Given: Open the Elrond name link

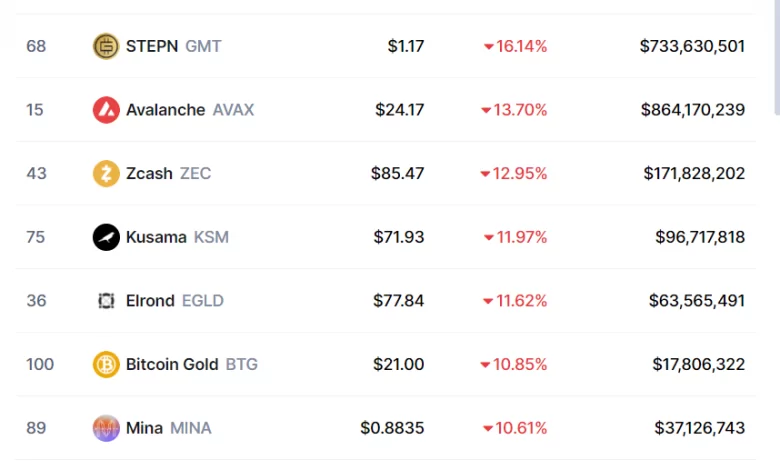Looking at the screenshot, I should (x=150, y=301).
